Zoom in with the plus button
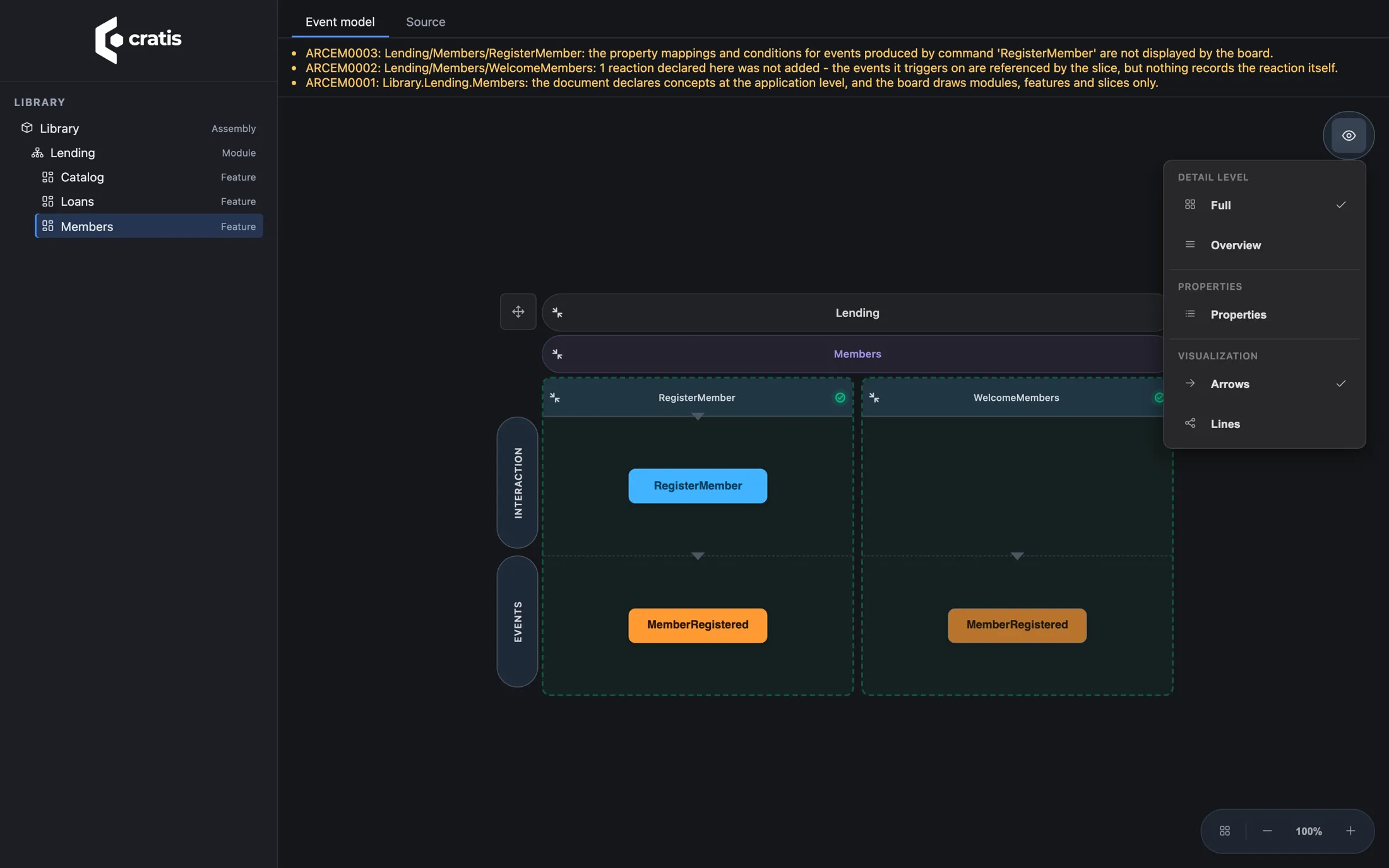The width and height of the screenshot is (1389, 868). point(1350,831)
